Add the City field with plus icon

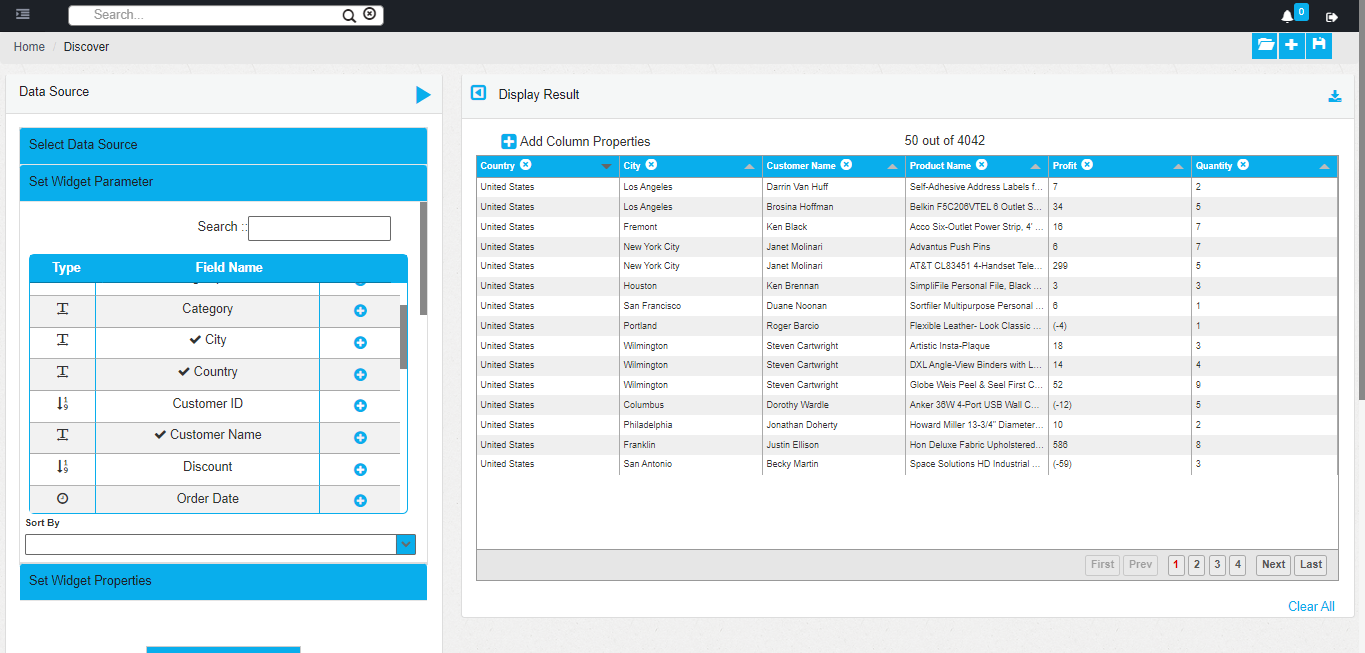pos(361,343)
